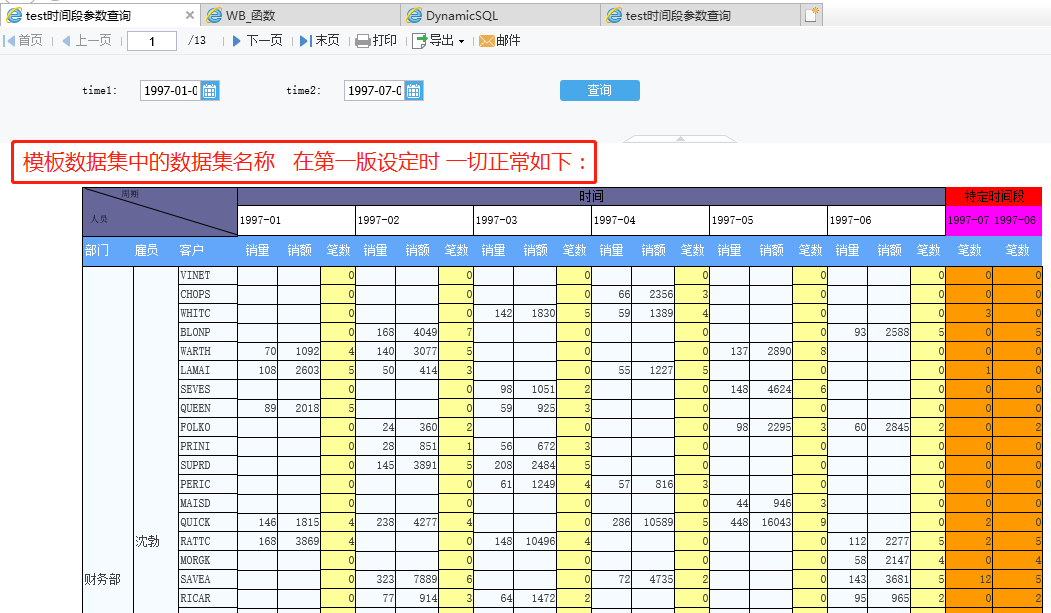Close the active test时间段参数查询 tab
This screenshot has width=1051, height=613.
tap(190, 15)
